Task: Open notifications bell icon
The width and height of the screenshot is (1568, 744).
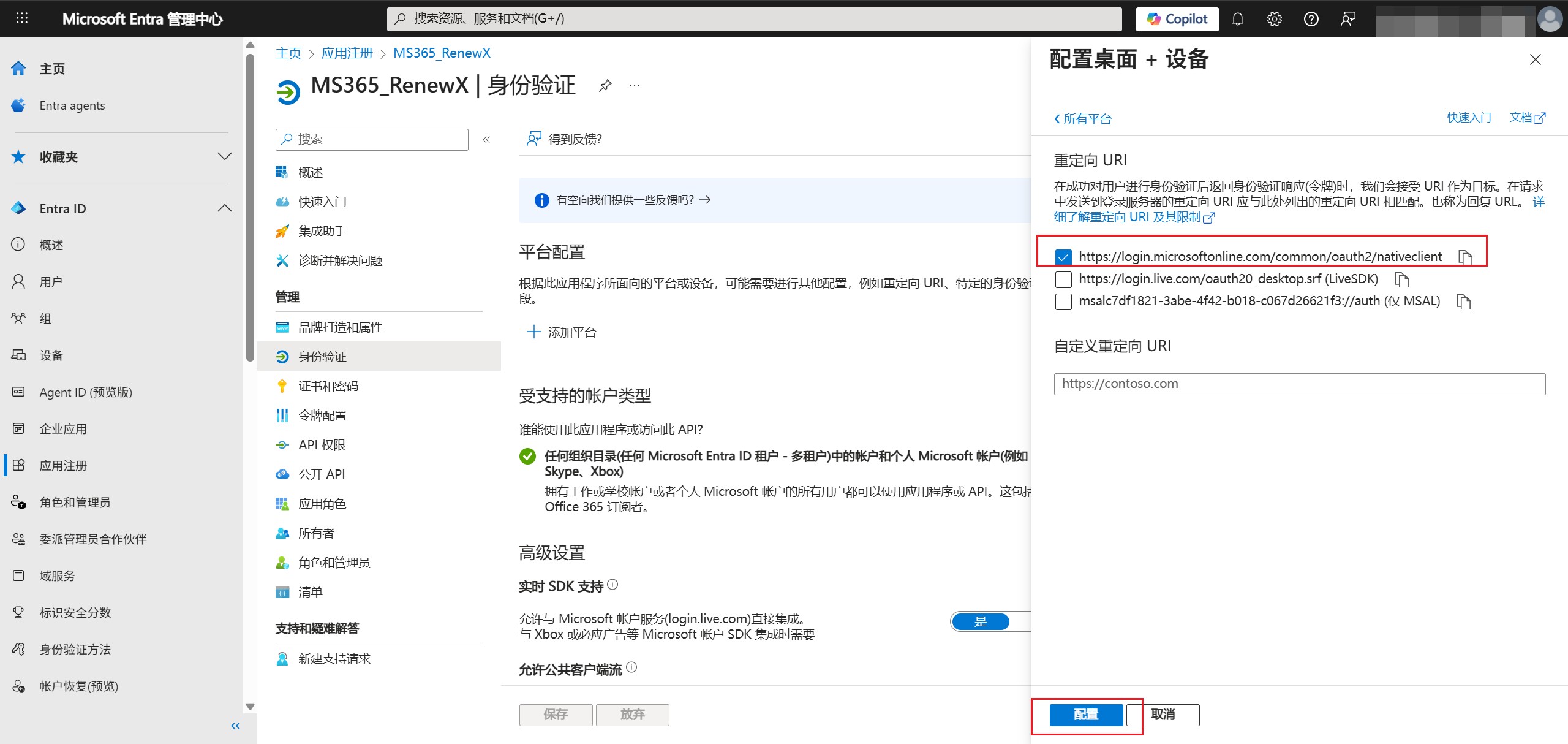Action: (1238, 19)
